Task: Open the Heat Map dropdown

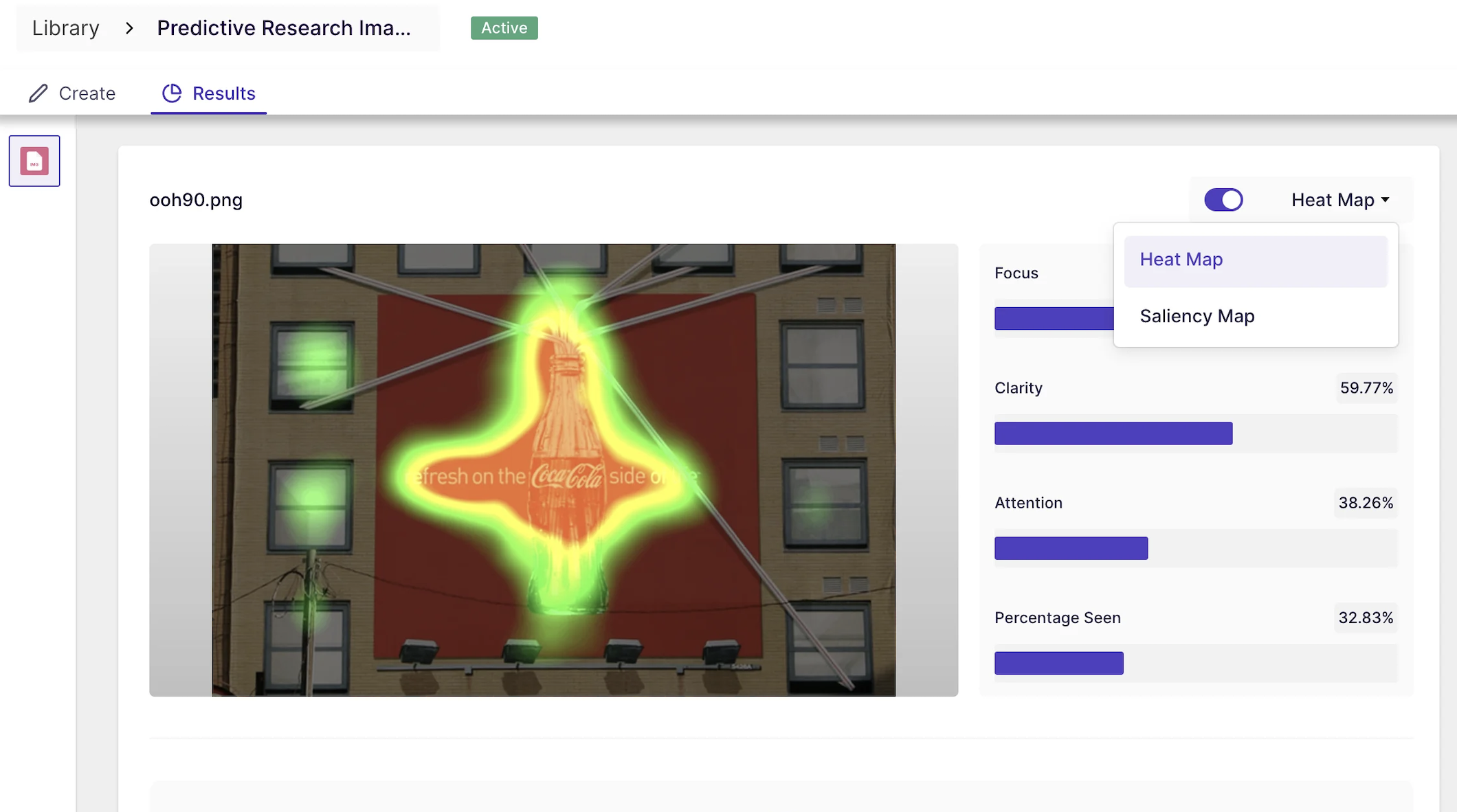Action: (x=1340, y=200)
